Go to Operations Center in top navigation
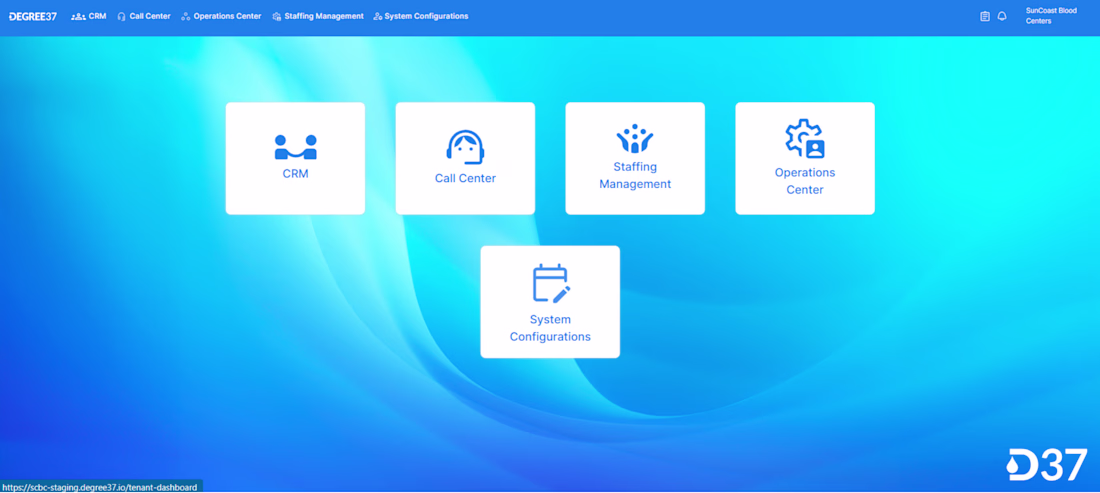The height and width of the screenshot is (493, 1100). pos(221,16)
